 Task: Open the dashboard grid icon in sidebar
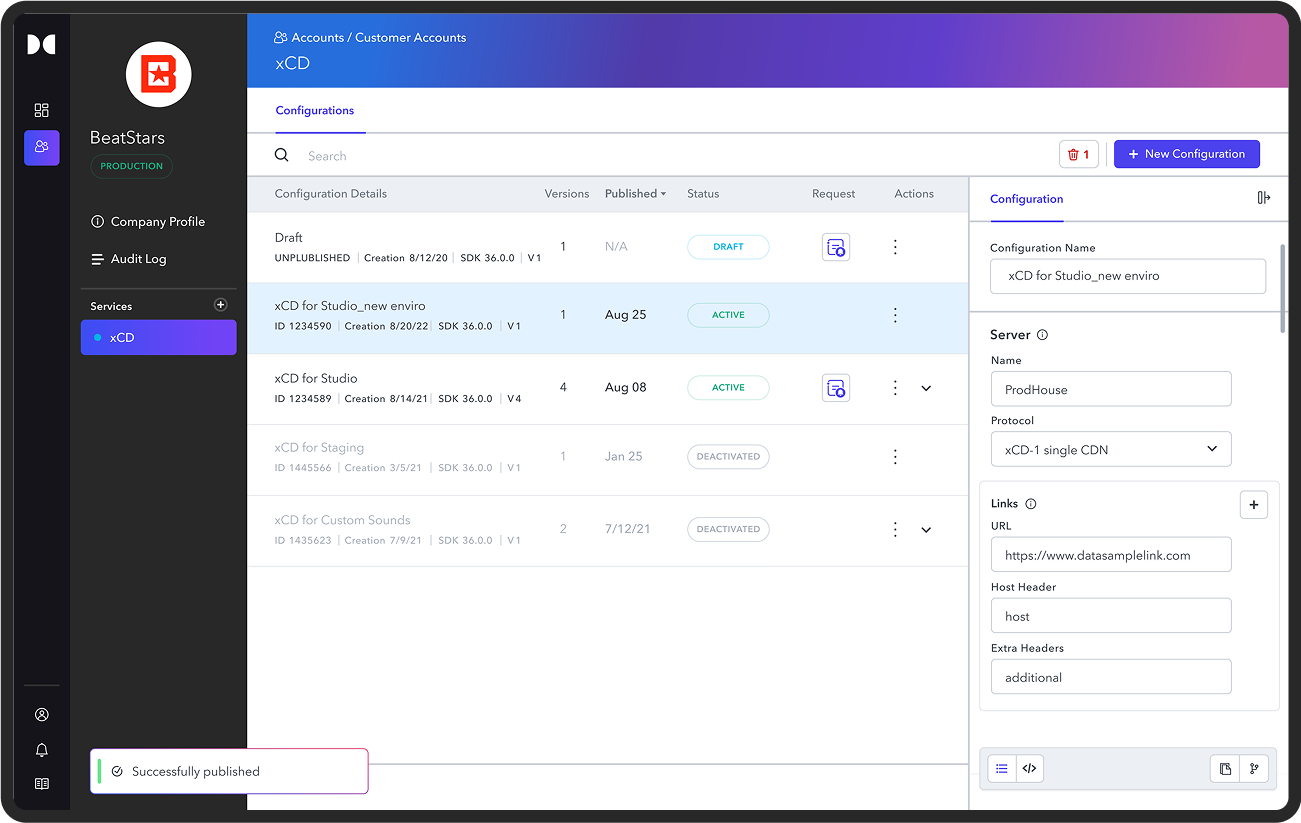pyautogui.click(x=41, y=110)
